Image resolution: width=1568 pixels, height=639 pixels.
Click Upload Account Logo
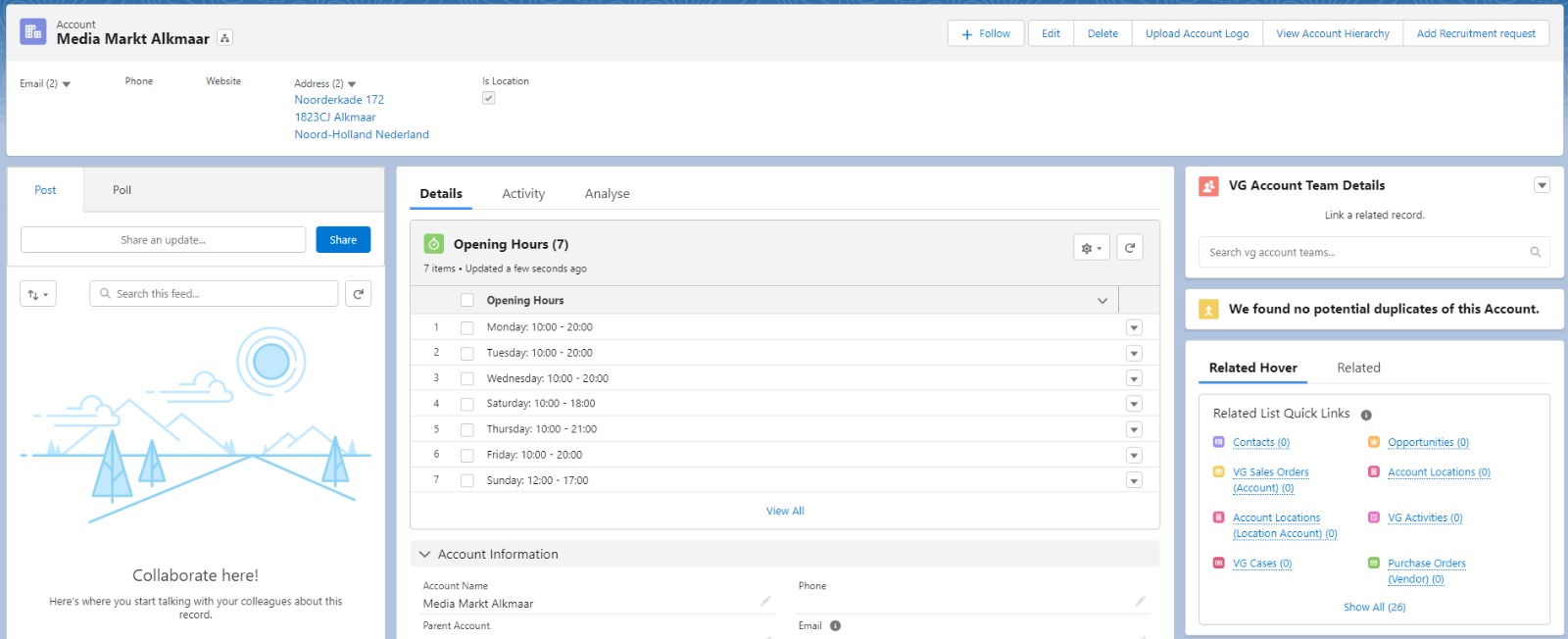tap(1198, 33)
